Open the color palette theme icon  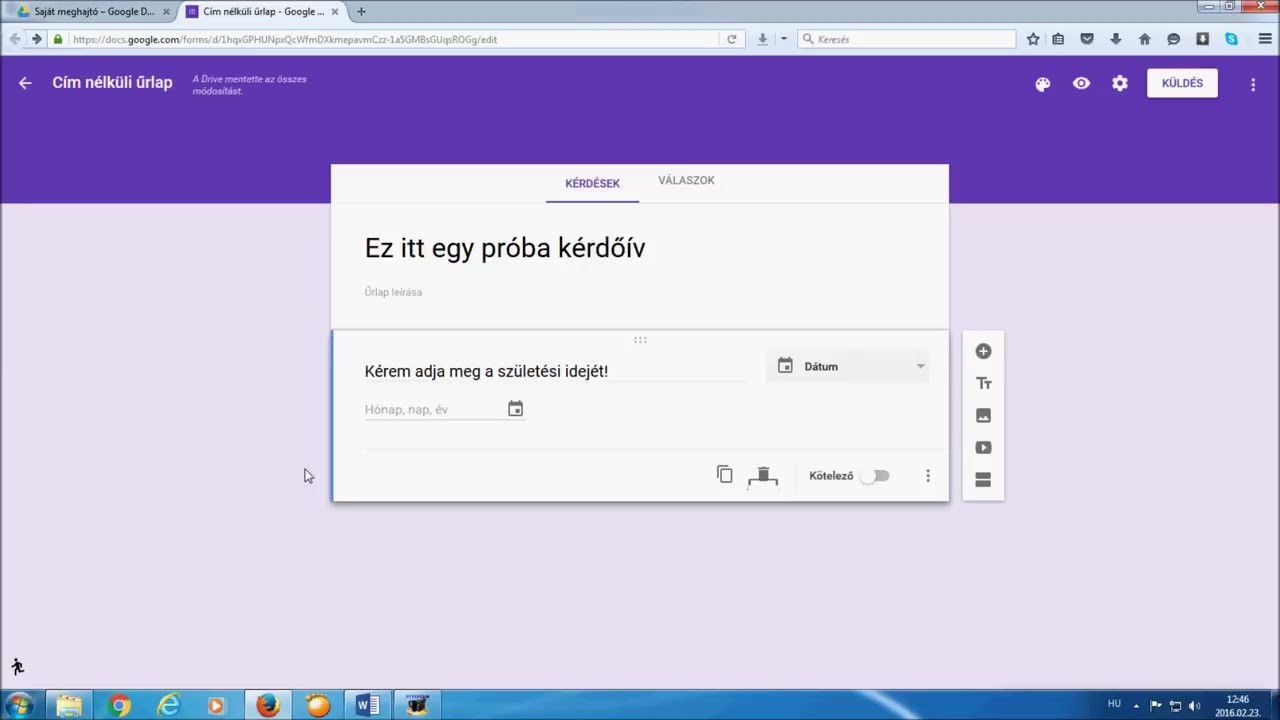1043,84
